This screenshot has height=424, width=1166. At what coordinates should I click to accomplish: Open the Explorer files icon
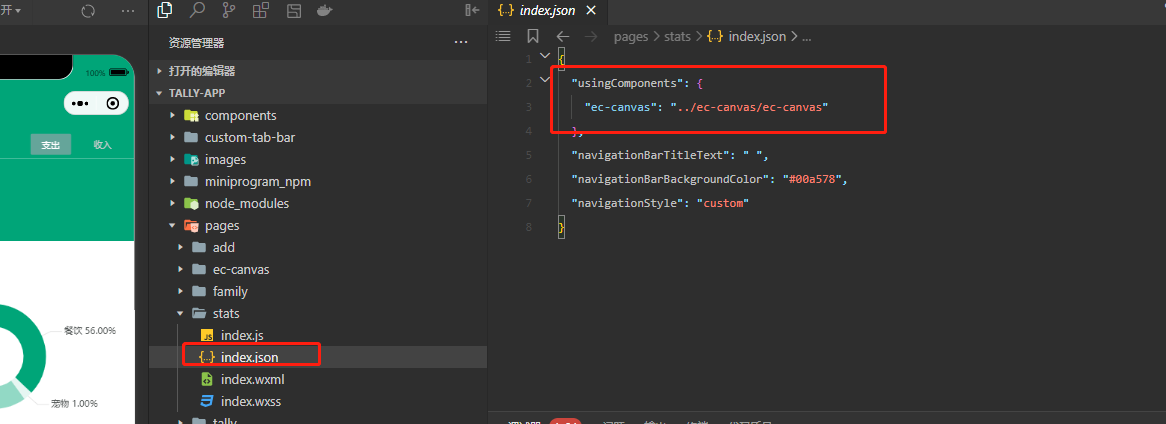pos(165,10)
